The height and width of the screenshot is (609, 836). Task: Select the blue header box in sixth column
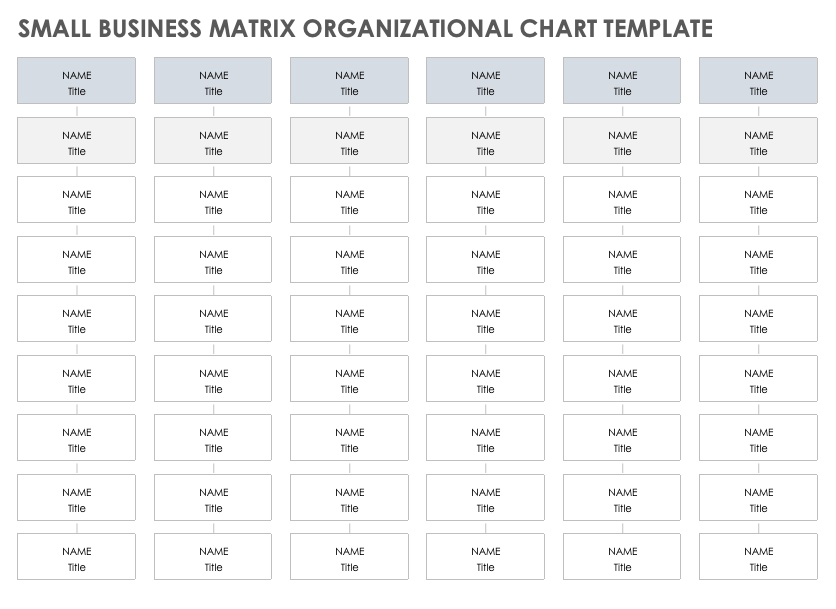[758, 81]
